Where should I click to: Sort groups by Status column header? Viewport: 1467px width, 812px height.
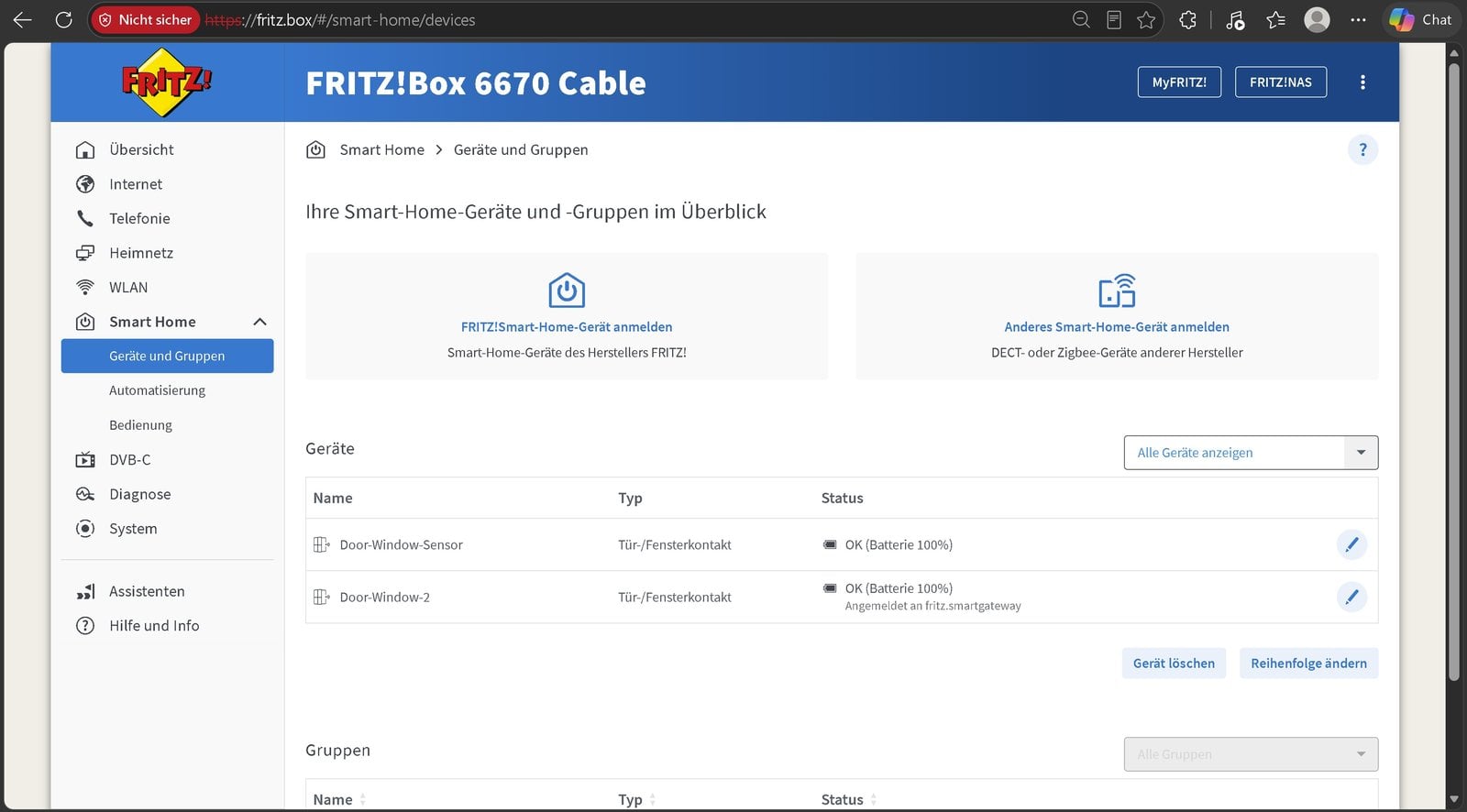[849, 799]
